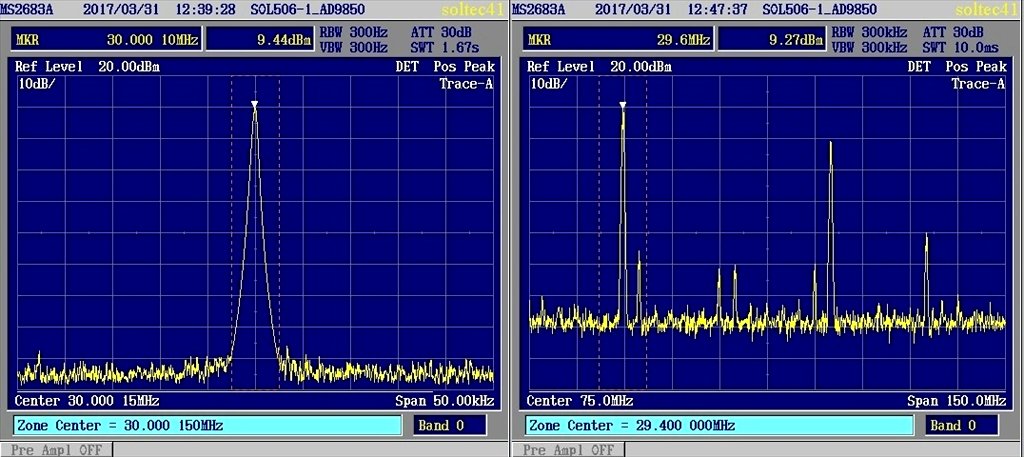Click Pre Ampl OFF under the 50.00kHz span capture
This screenshot has width=1024, height=457.
pyautogui.click(x=56, y=450)
